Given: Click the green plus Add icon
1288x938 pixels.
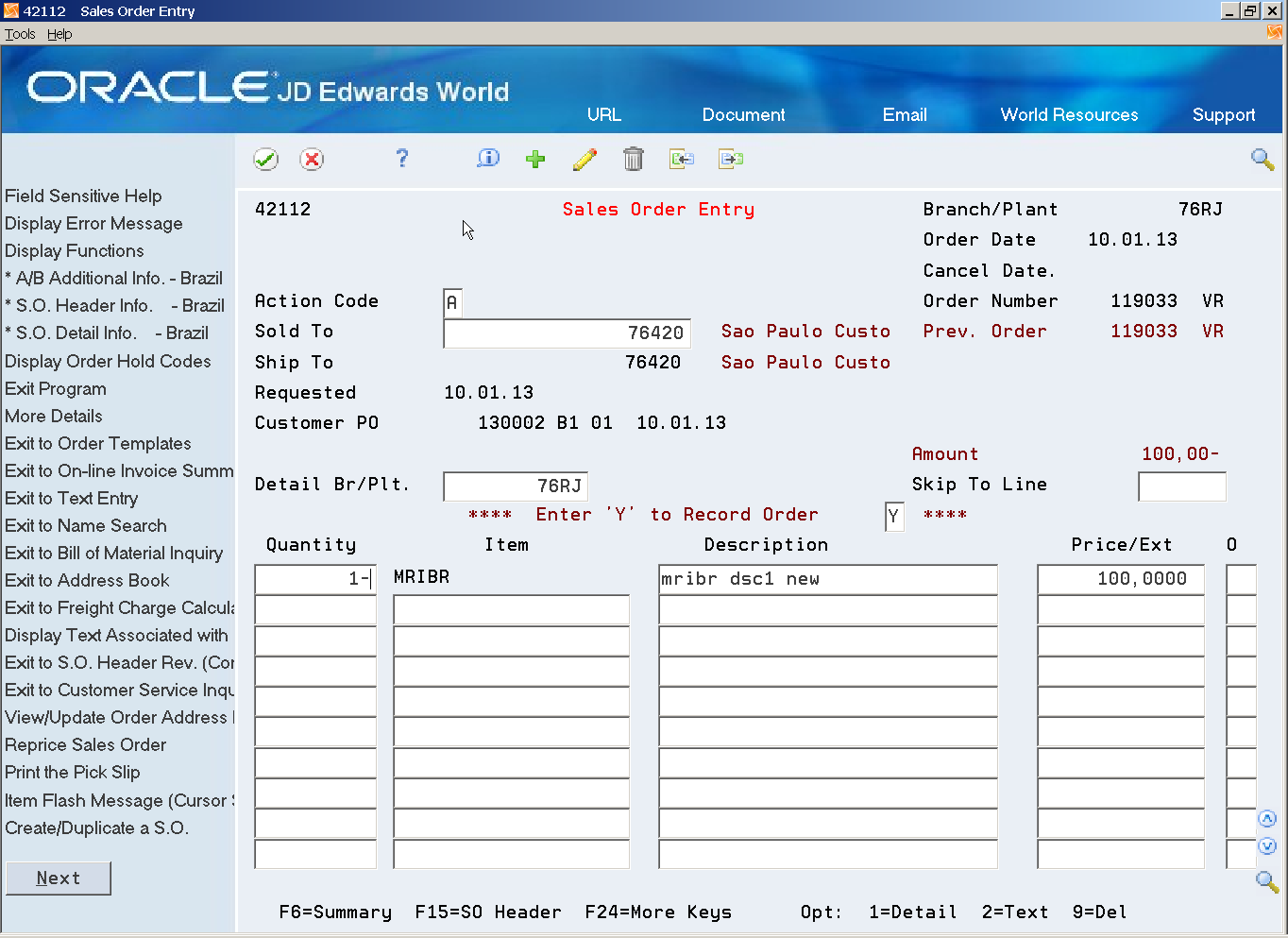Looking at the screenshot, I should 535,159.
